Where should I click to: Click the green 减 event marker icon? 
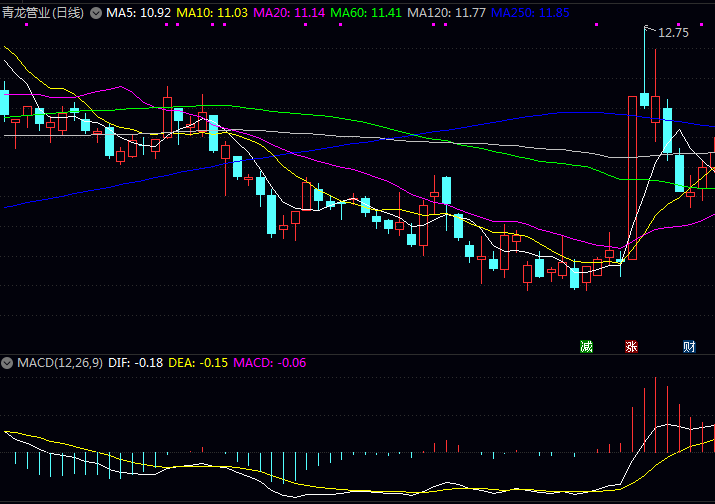pyautogui.click(x=587, y=347)
